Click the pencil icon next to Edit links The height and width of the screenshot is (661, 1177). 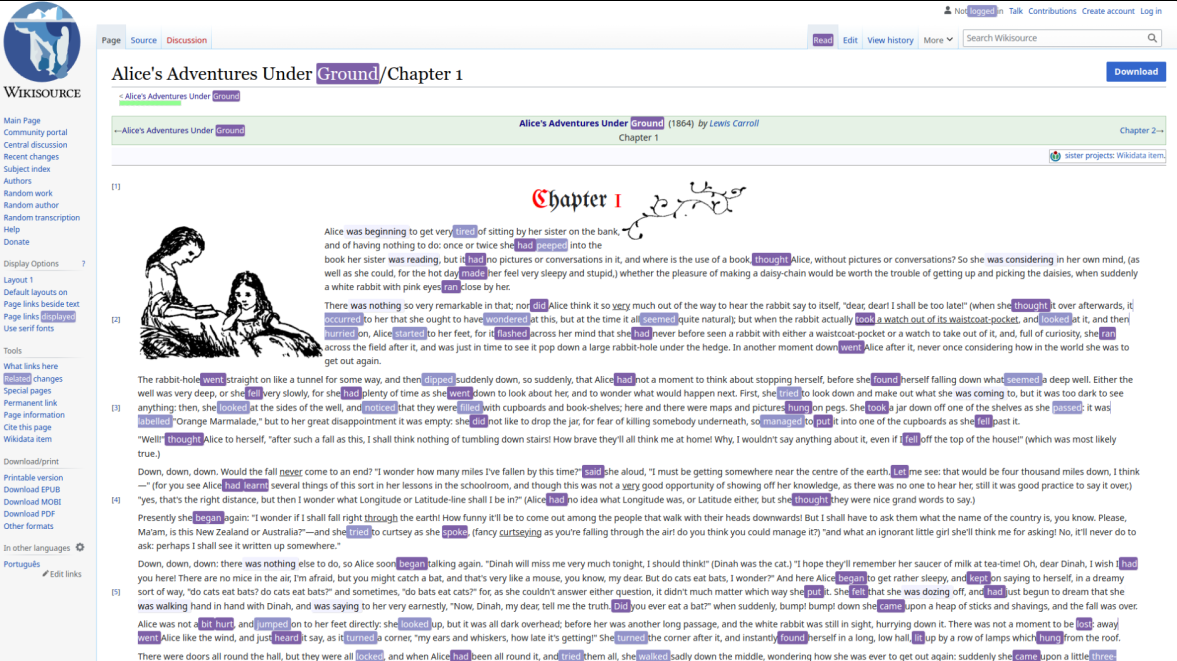point(45,574)
